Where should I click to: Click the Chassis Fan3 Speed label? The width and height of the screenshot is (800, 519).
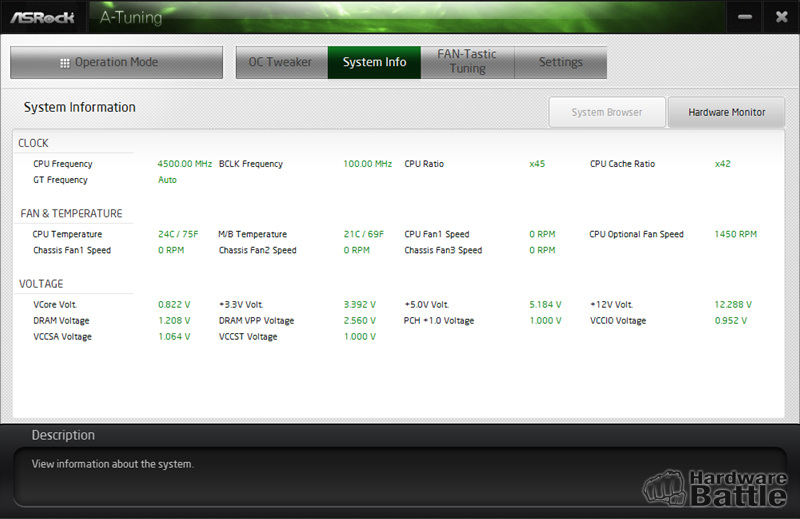tap(443, 250)
